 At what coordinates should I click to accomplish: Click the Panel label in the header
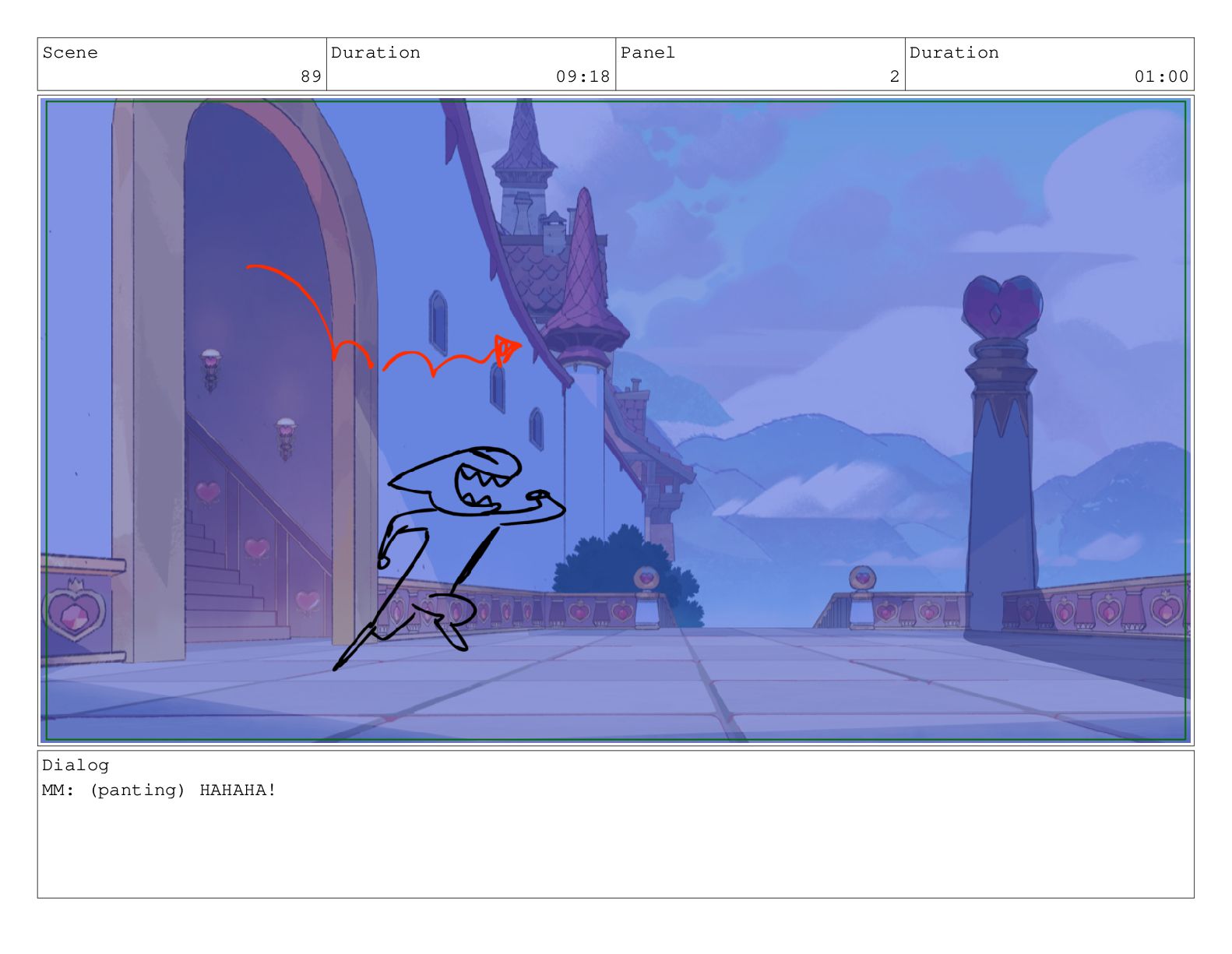647,53
